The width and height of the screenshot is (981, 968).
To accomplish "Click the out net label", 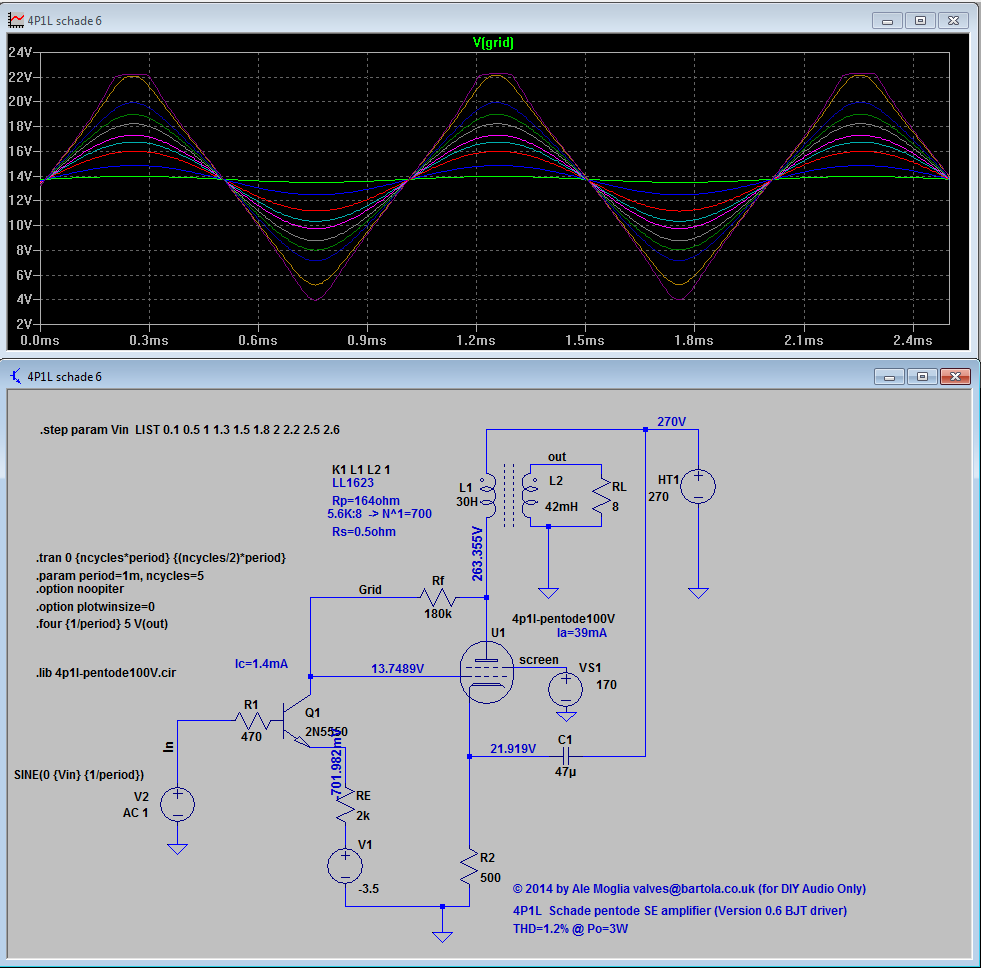I will (557, 457).
